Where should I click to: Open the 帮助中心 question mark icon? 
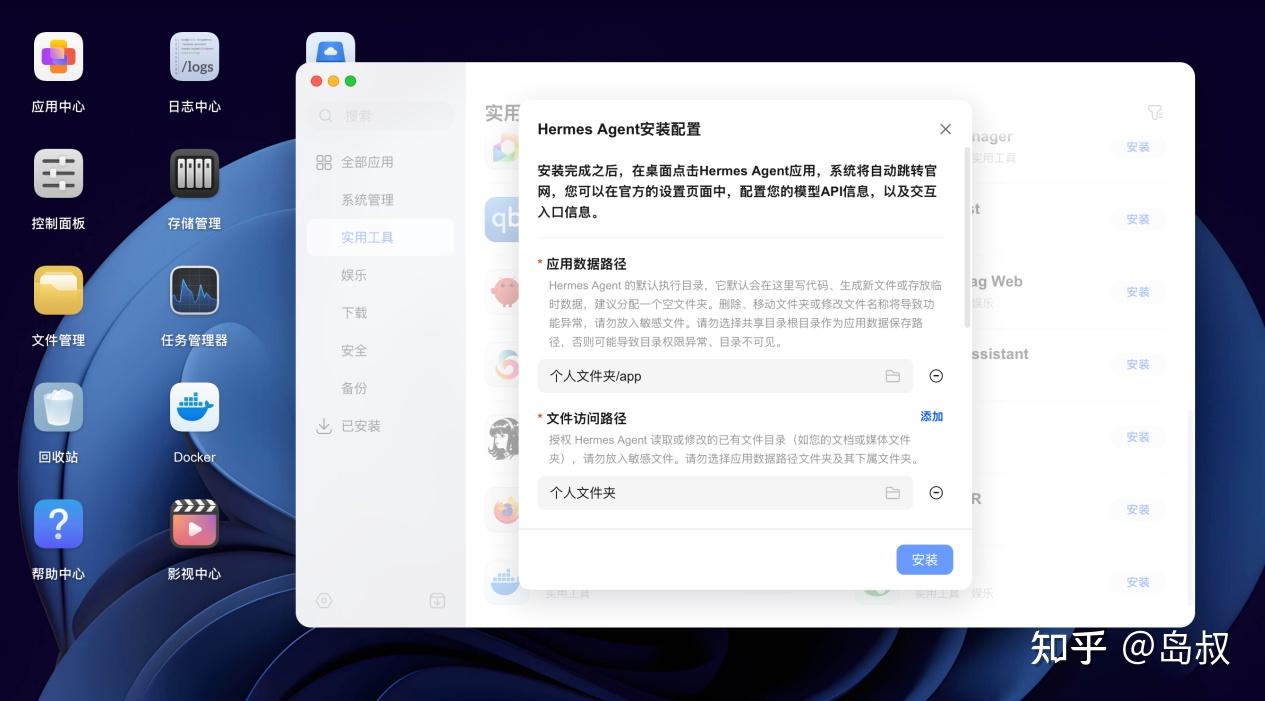coord(58,525)
